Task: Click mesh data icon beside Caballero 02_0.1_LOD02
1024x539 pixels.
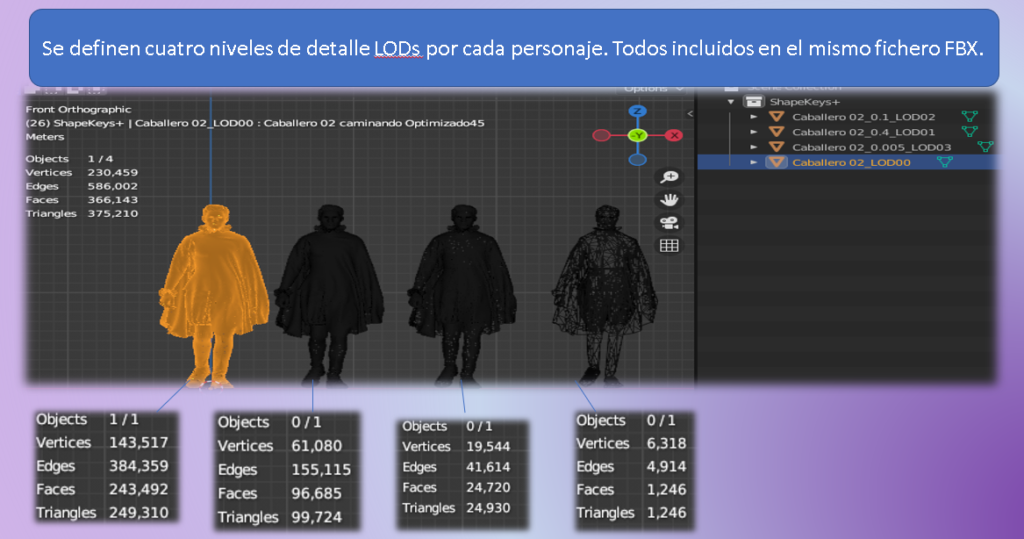Action: click(967, 117)
